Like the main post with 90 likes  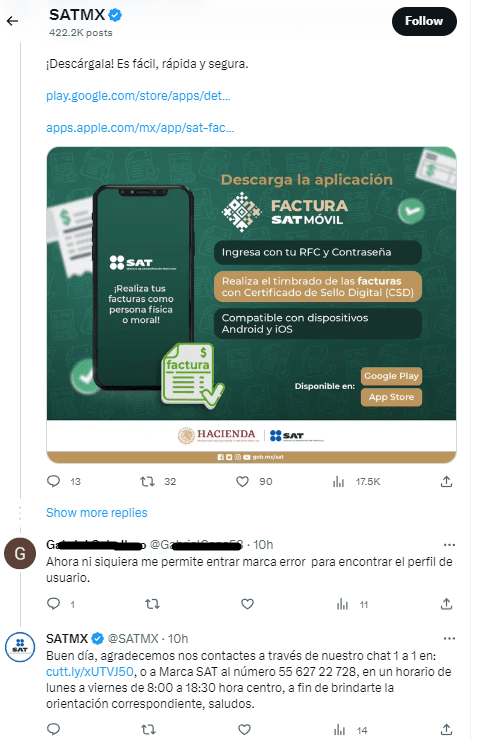[242, 482]
